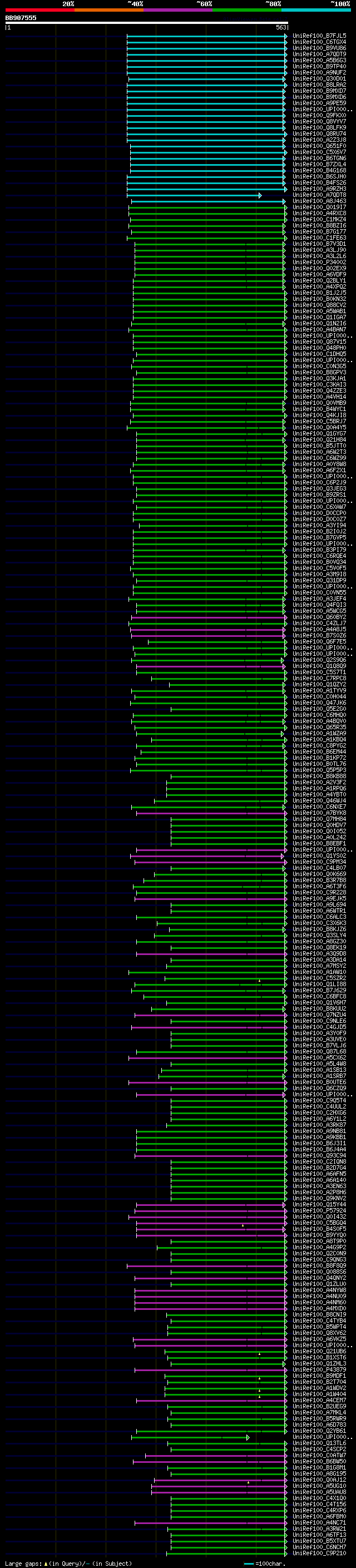Click label UniRef100_B8EBF1
This screenshot has width=356, height=1568.
[x=319, y=844]
